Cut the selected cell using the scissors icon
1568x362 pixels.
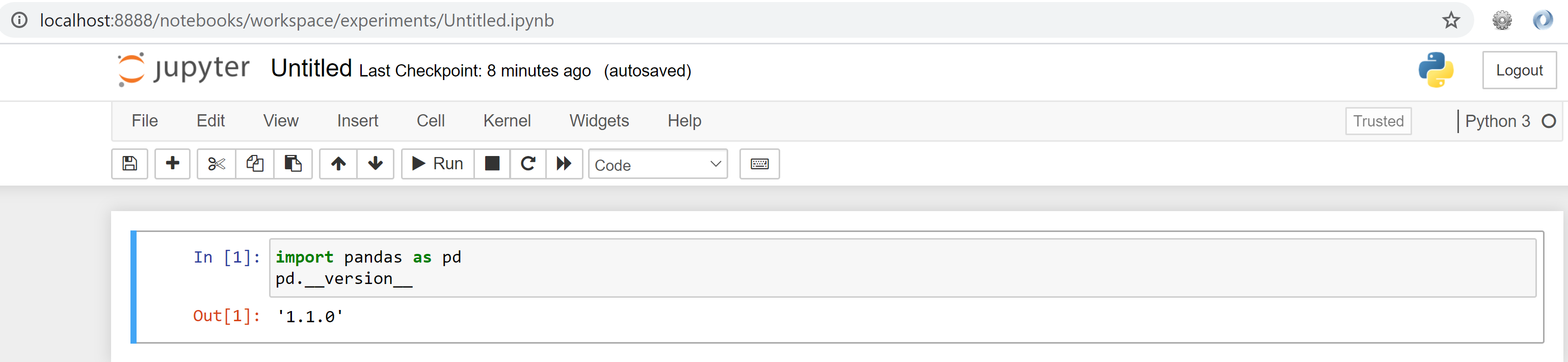pos(216,164)
